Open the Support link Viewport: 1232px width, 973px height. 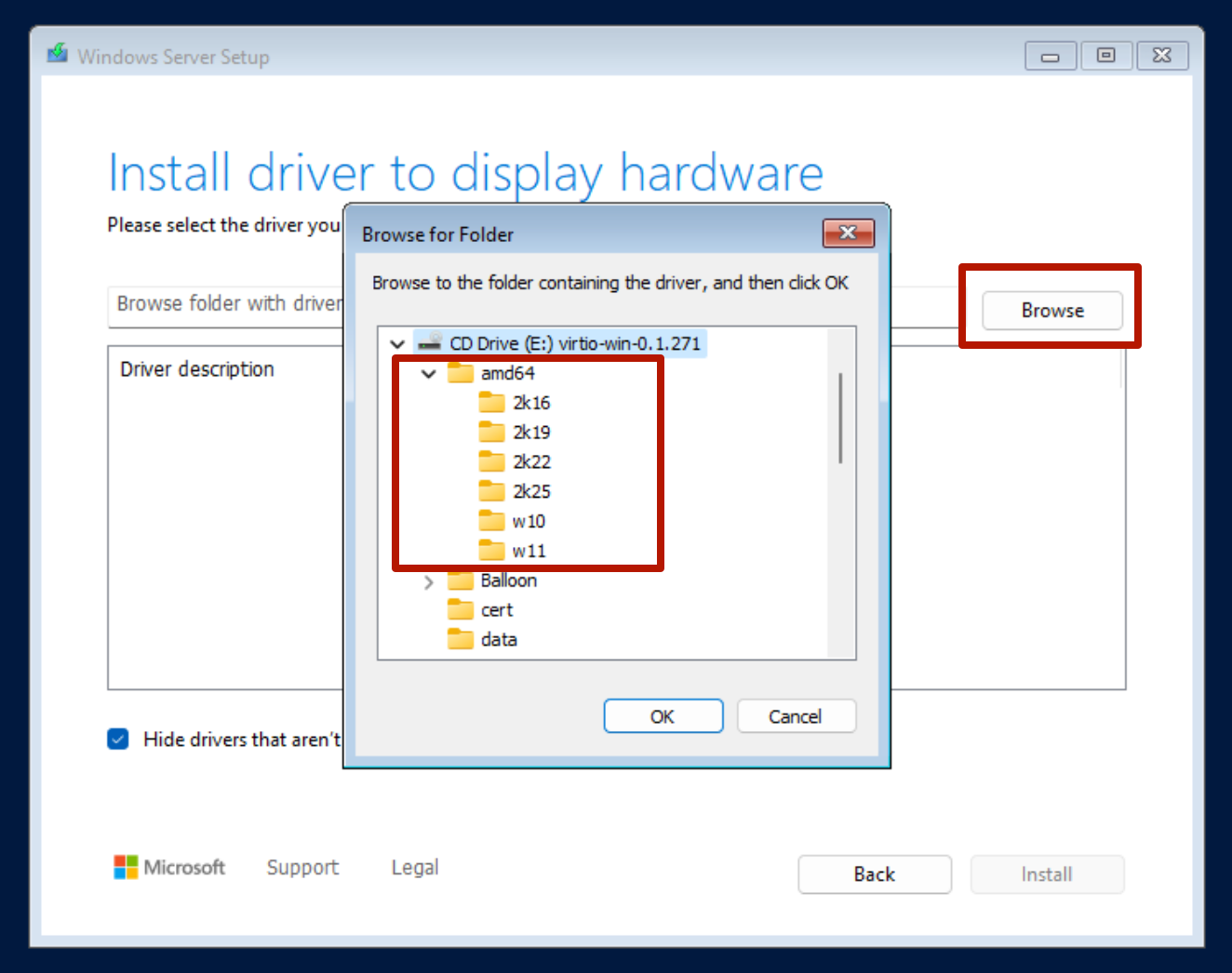point(302,867)
